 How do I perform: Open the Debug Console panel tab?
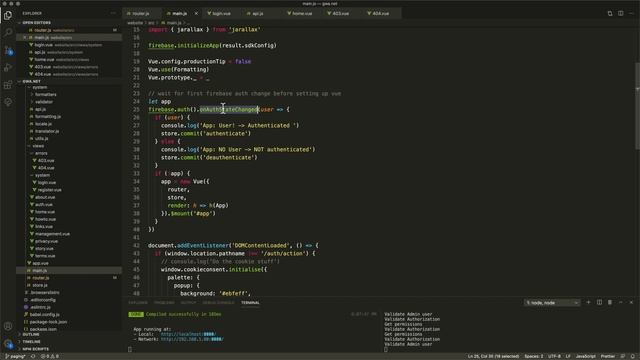(x=219, y=303)
